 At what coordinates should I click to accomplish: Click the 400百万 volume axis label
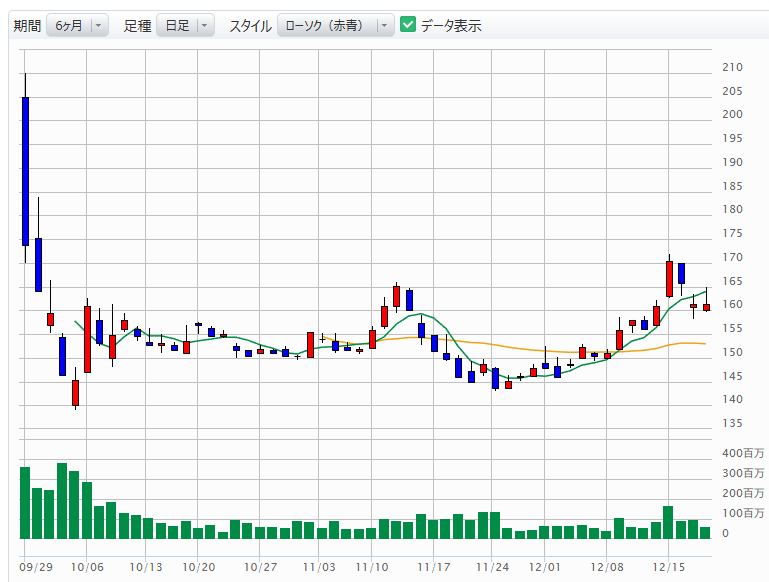[x=743, y=453]
